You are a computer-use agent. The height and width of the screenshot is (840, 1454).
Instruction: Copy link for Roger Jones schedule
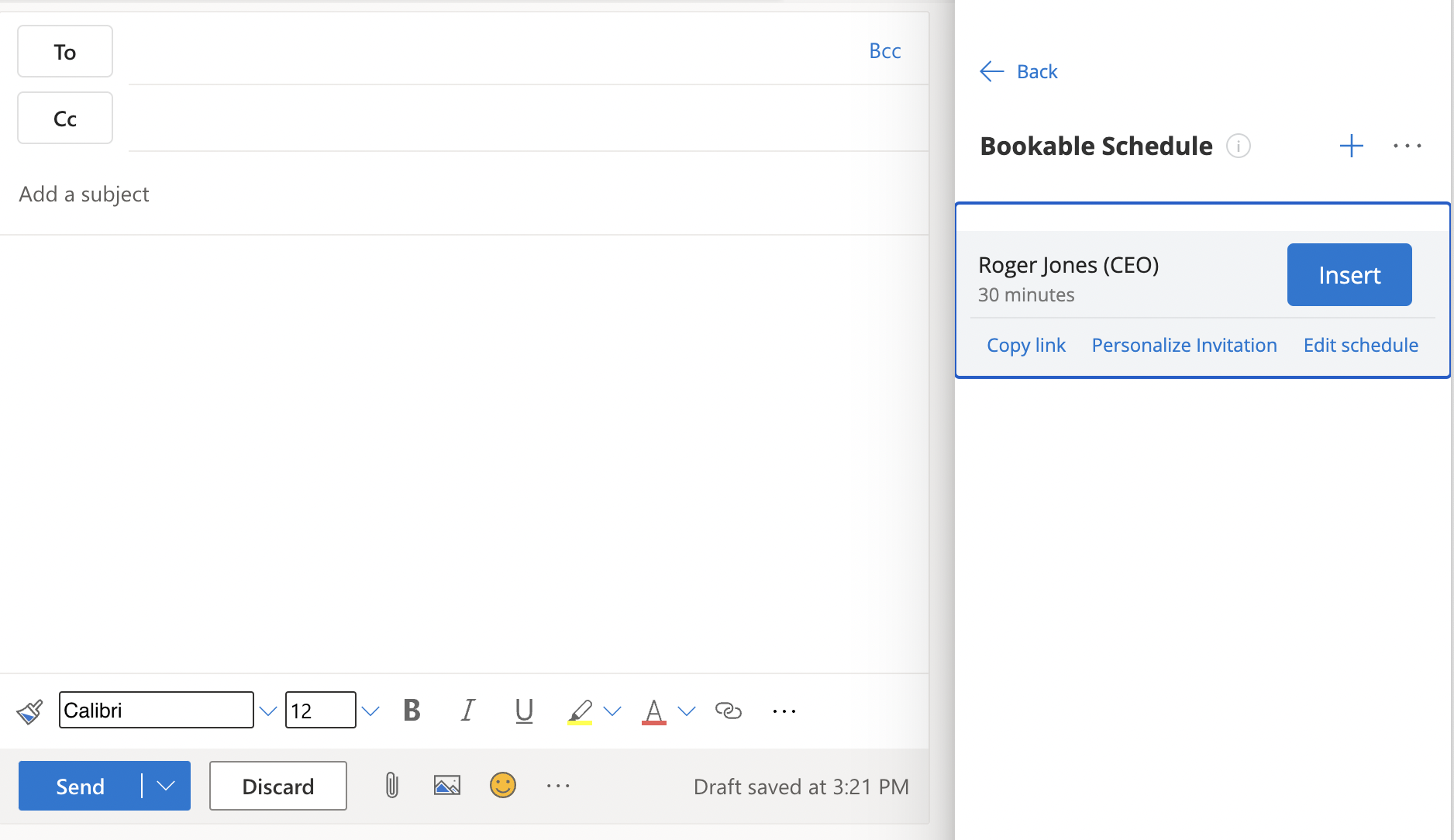point(1026,345)
